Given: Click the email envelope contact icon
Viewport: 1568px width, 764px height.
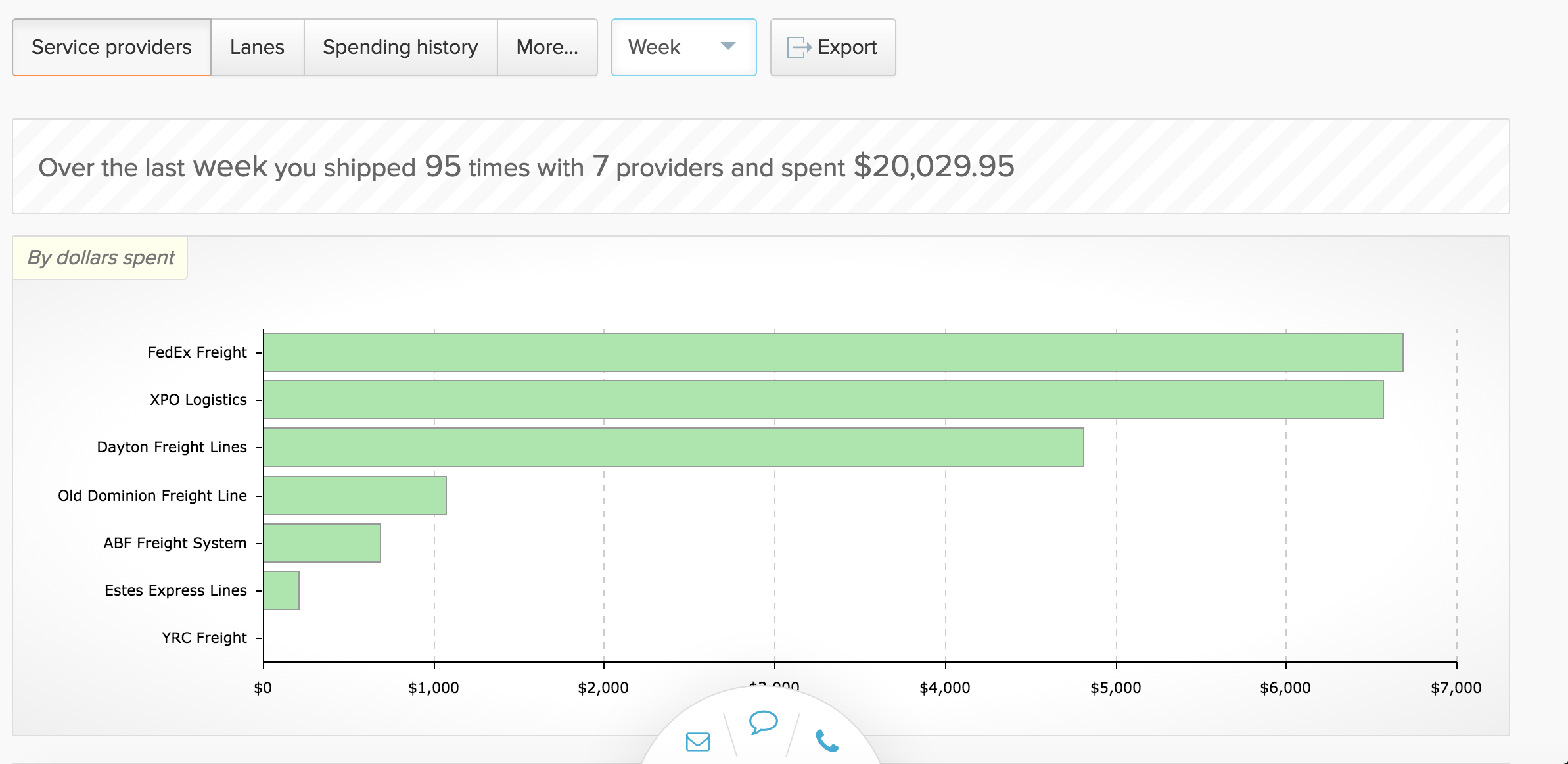Looking at the screenshot, I should point(698,742).
